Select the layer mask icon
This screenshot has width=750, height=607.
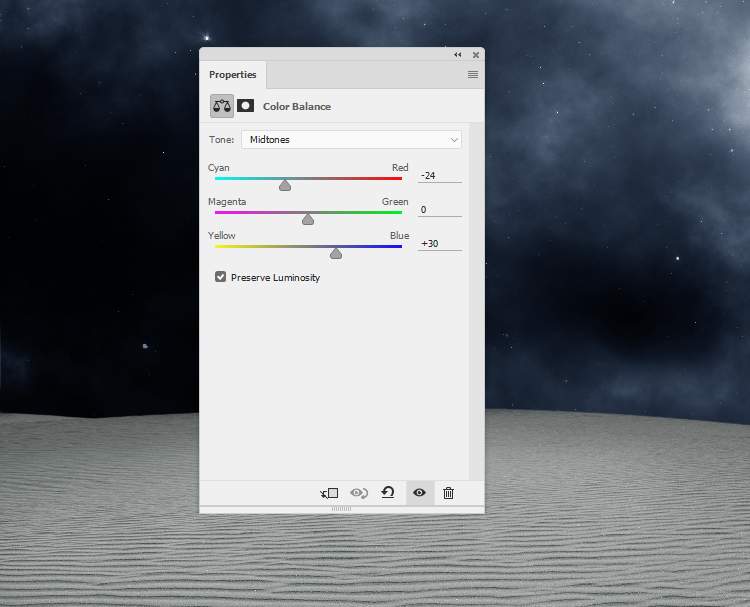pyautogui.click(x=245, y=106)
